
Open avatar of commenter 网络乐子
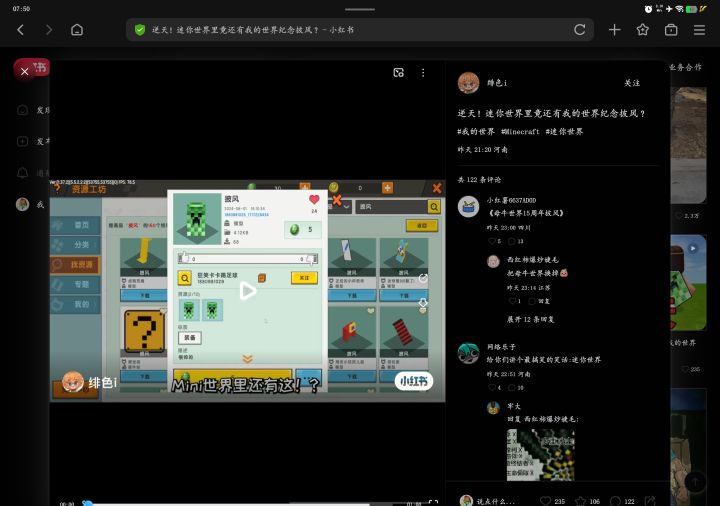tap(468, 353)
